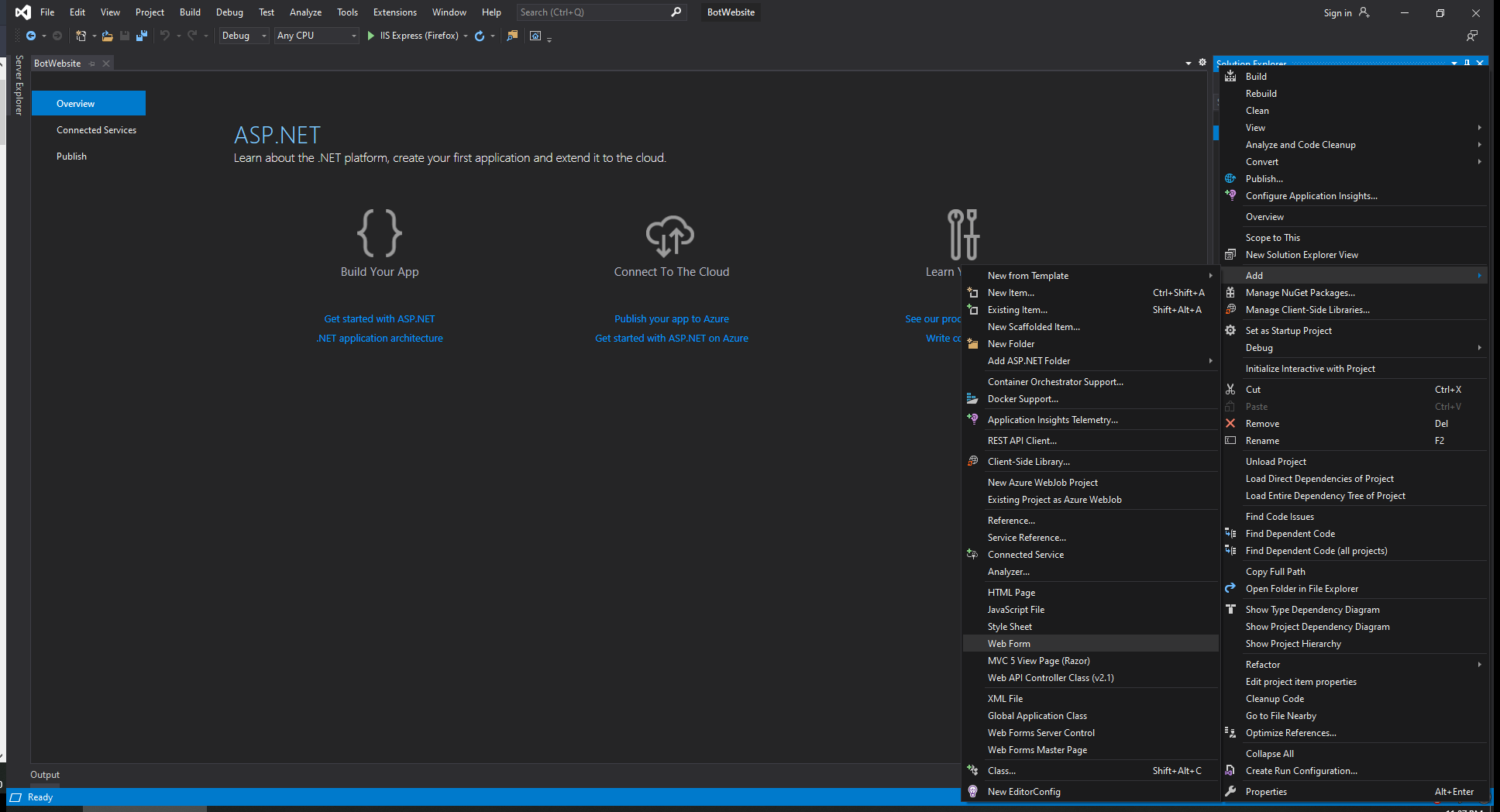Image resolution: width=1500 pixels, height=812 pixels.
Task: Select Set as Startup Project
Action: point(1354,331)
